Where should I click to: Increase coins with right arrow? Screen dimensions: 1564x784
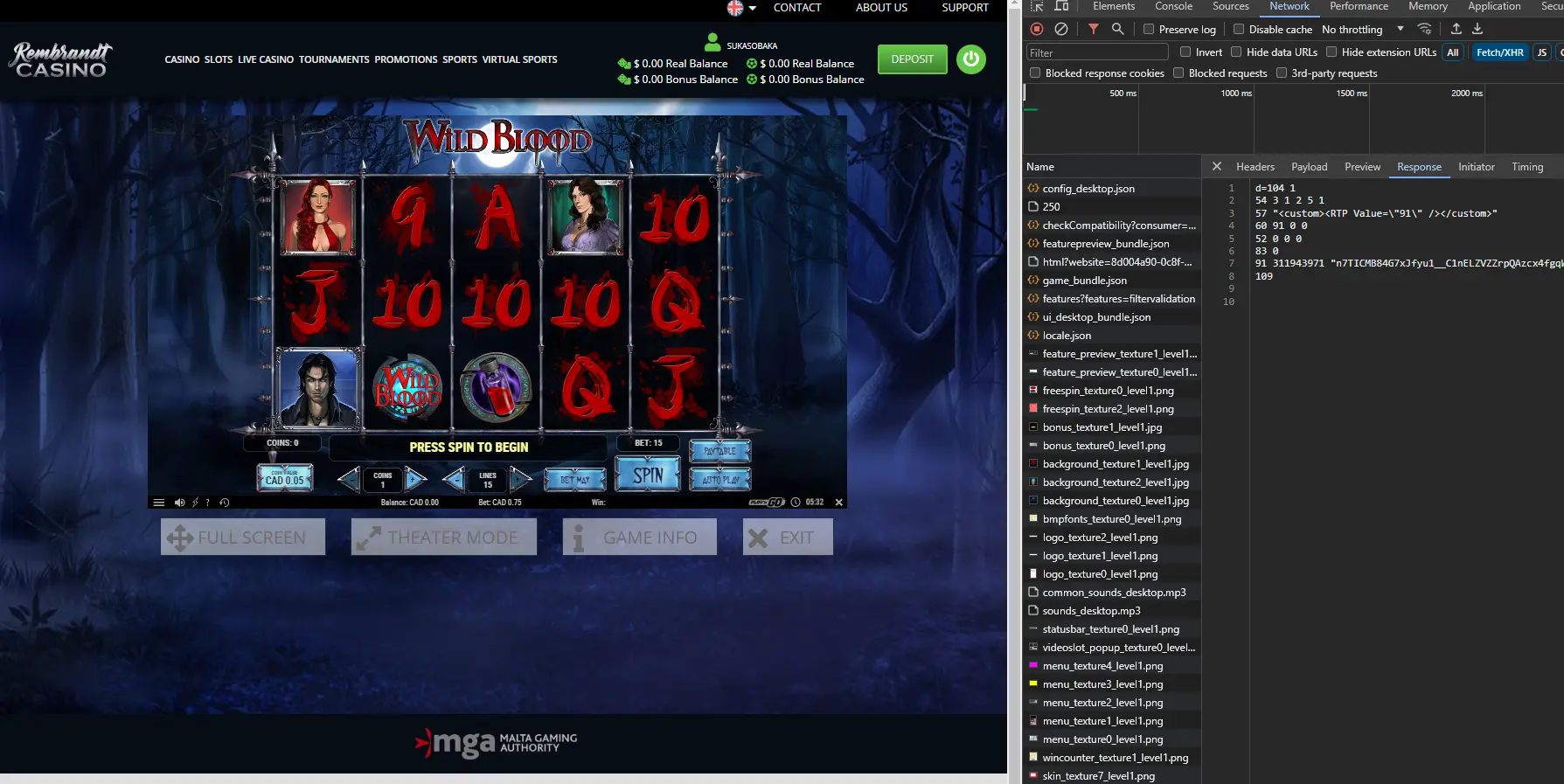click(x=416, y=478)
